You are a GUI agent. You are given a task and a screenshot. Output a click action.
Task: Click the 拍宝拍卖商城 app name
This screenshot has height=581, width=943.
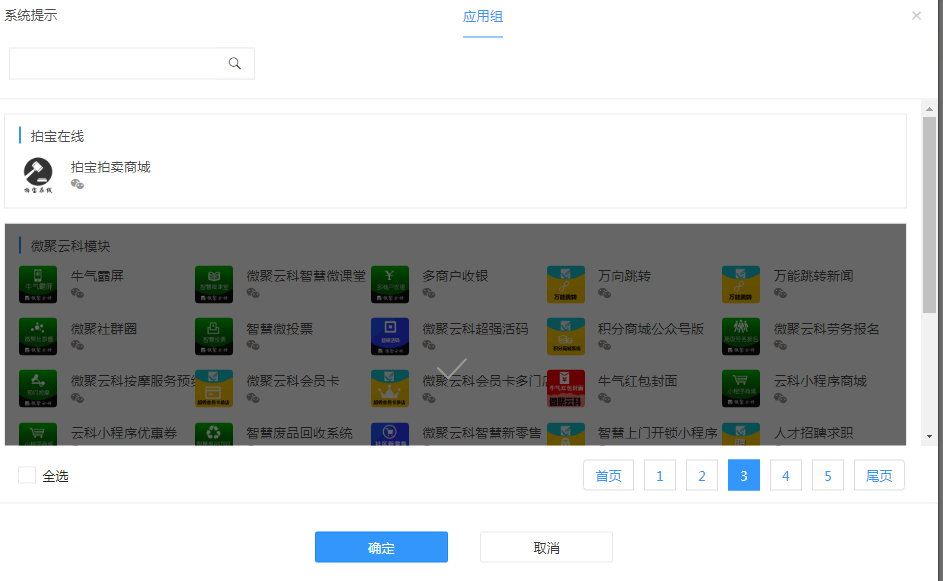click(111, 167)
